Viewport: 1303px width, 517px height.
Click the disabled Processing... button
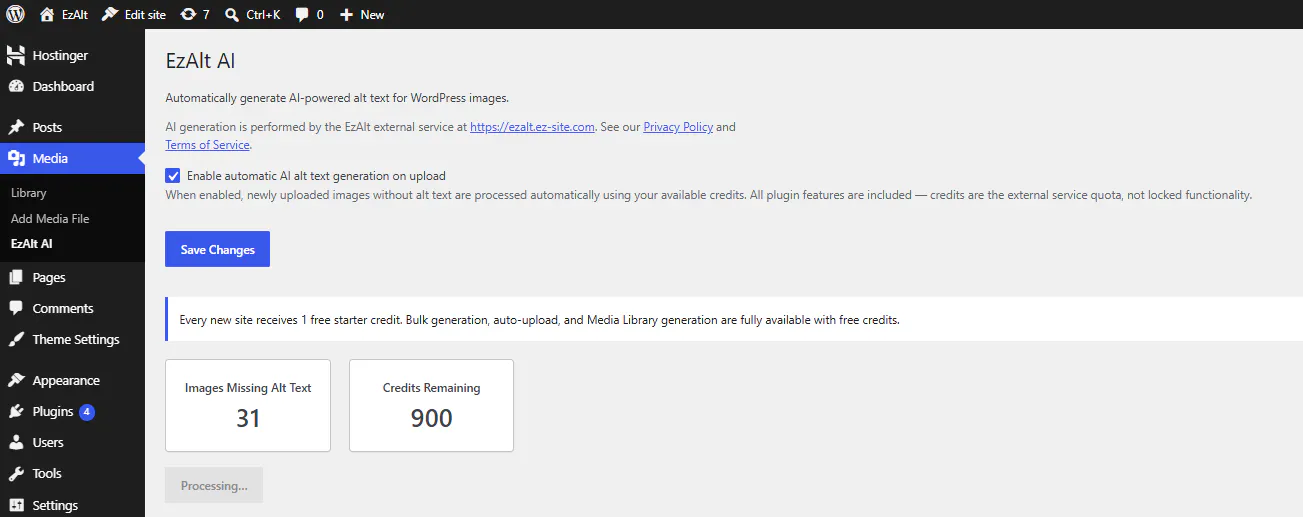214,485
